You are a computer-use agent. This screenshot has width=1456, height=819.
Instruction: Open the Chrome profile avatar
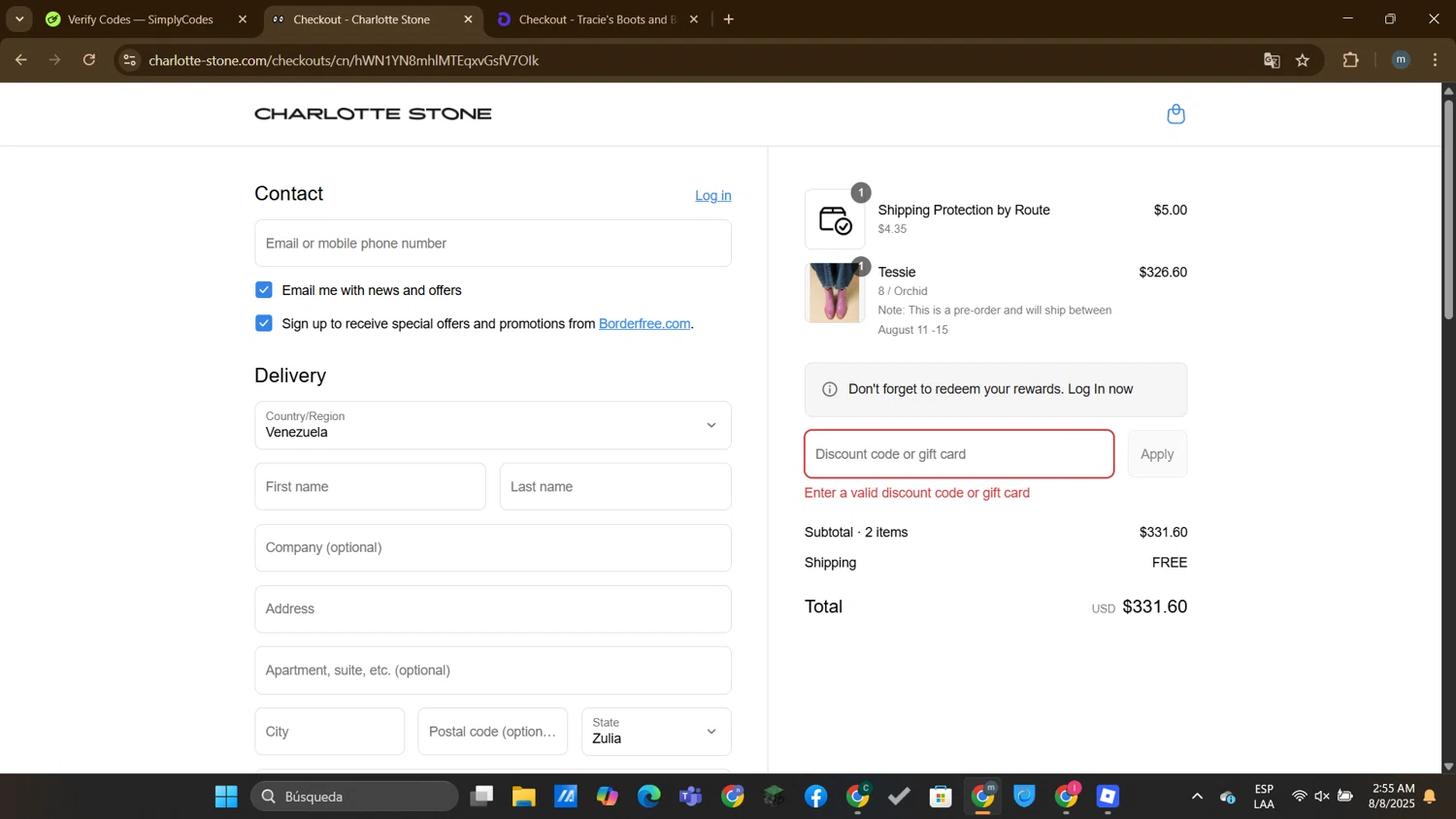tap(1401, 60)
